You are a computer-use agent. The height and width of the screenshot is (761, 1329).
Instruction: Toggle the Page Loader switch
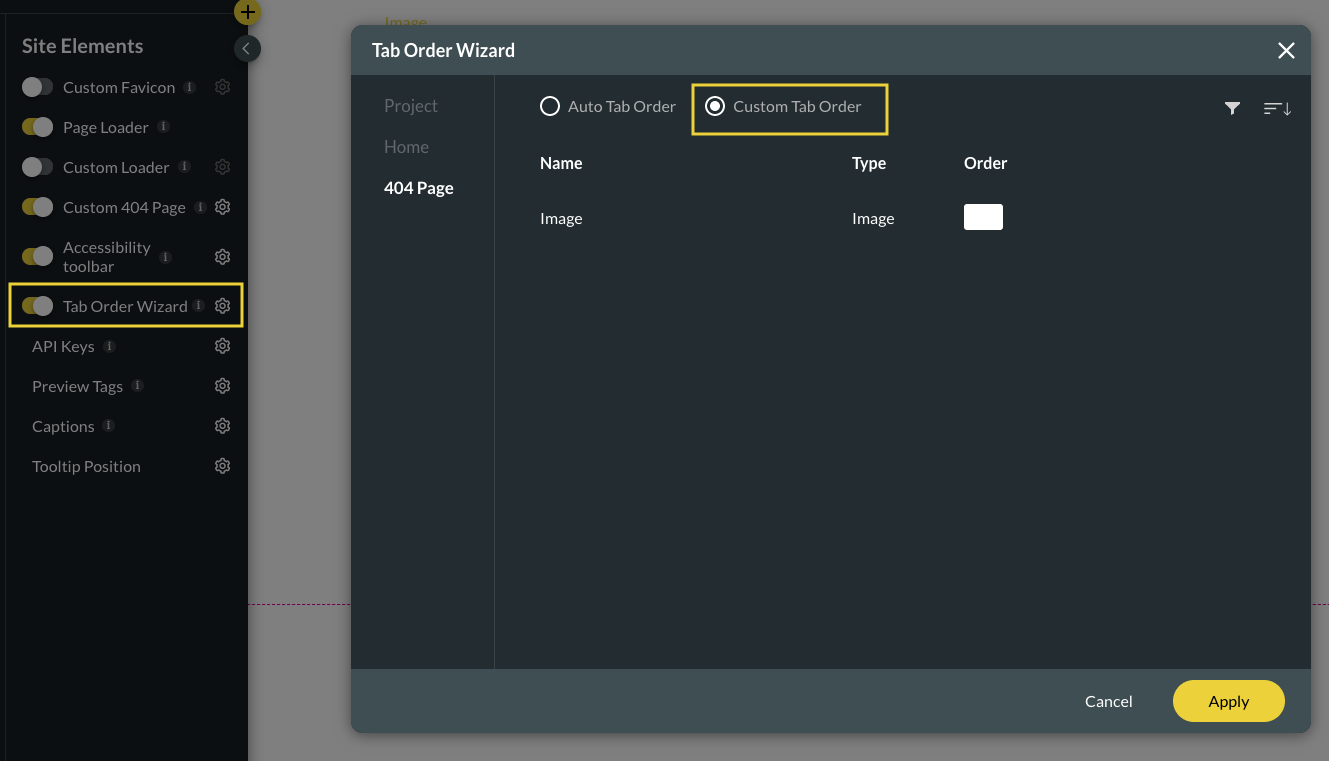pos(37,127)
